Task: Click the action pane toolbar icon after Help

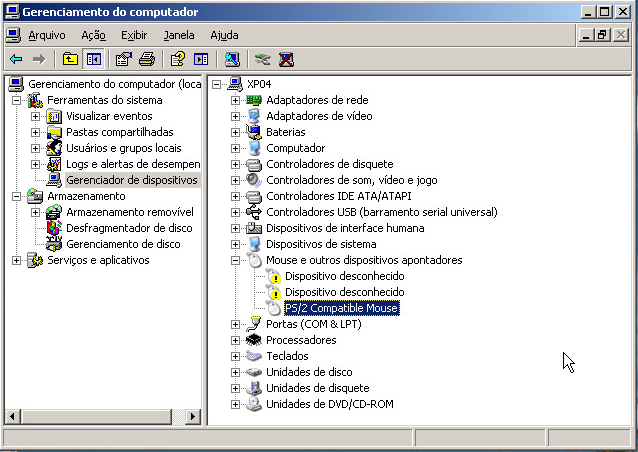Action: pos(201,59)
